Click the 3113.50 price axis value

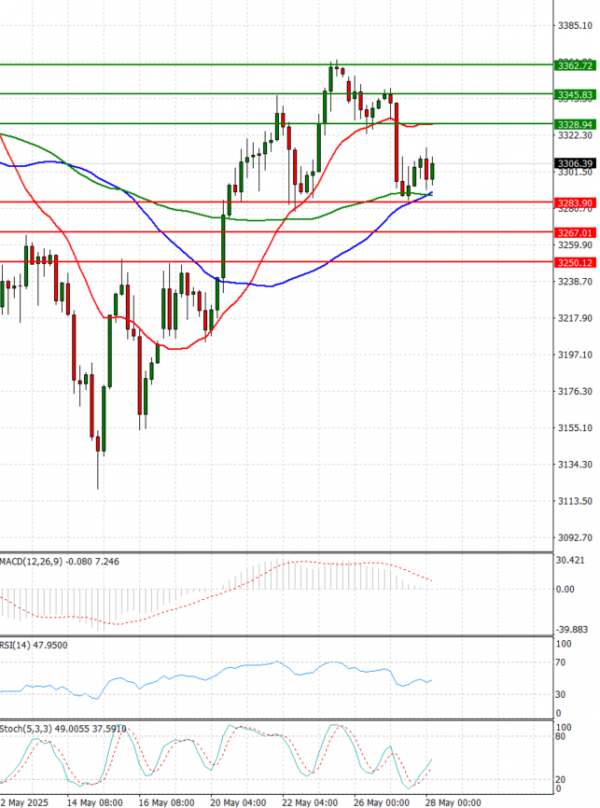(x=575, y=501)
